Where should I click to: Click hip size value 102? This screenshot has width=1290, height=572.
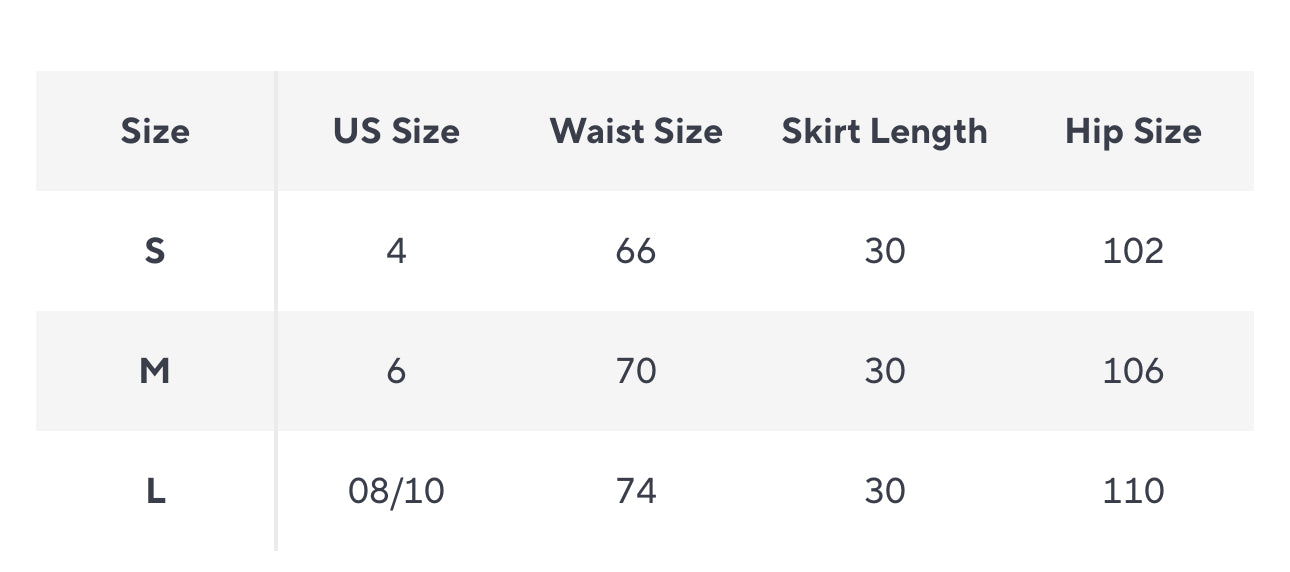coord(1133,251)
